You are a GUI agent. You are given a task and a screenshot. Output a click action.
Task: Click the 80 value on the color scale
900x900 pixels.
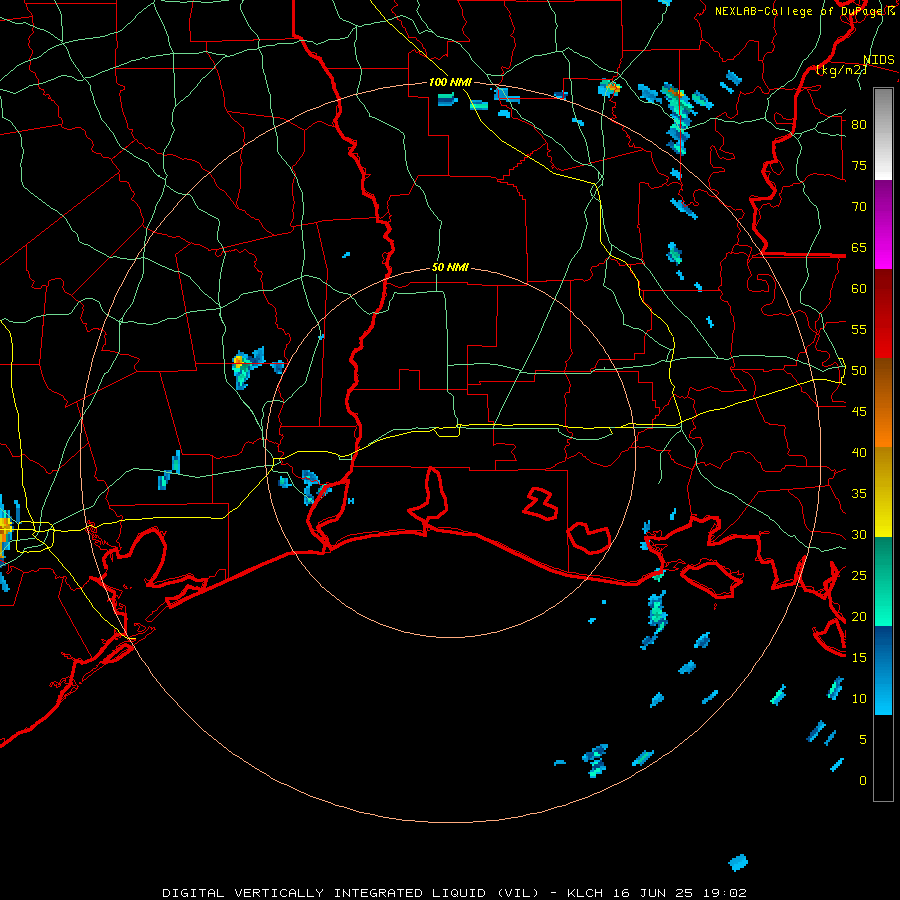click(x=859, y=125)
